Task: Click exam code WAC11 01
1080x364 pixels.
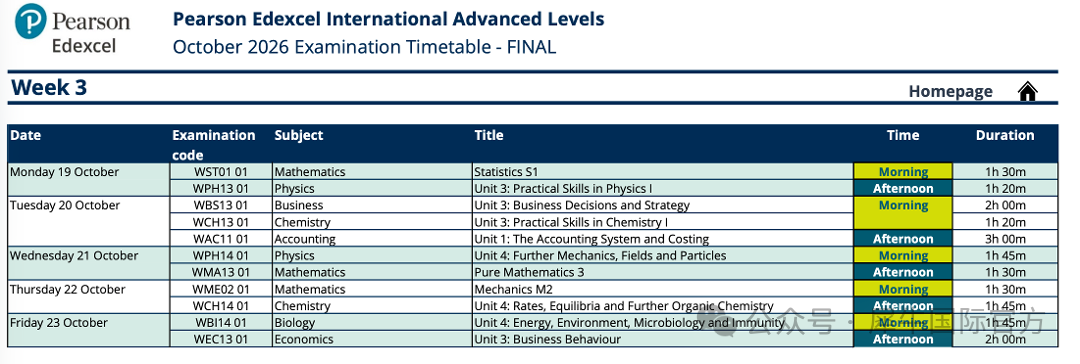Action: pos(220,239)
